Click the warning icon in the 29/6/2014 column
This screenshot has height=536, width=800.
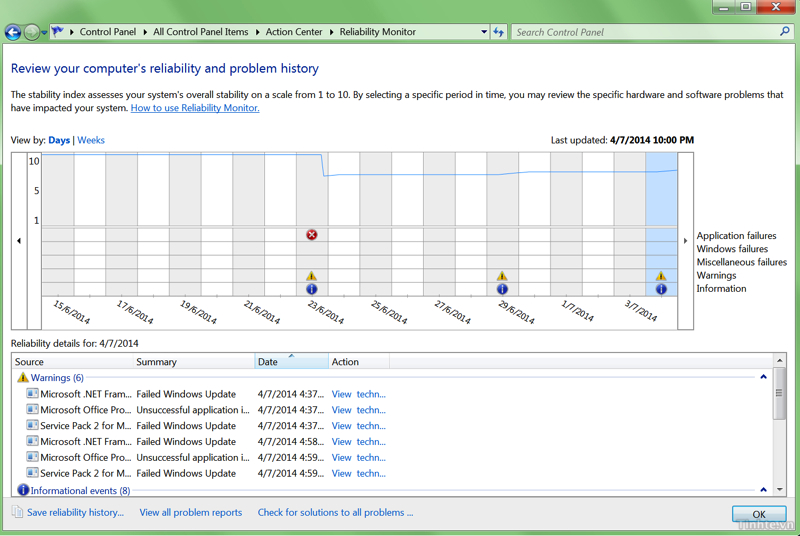(502, 276)
